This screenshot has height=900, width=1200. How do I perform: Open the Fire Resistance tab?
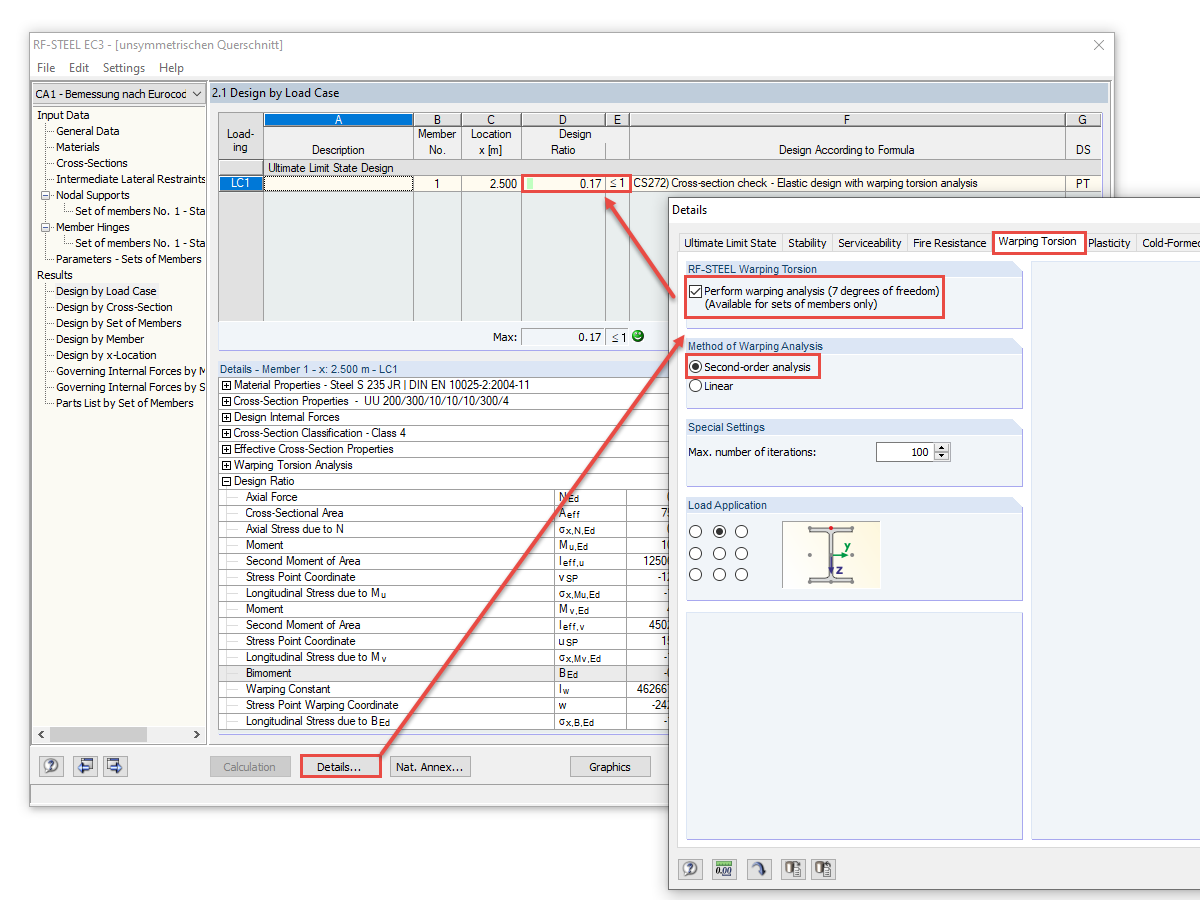[949, 242]
